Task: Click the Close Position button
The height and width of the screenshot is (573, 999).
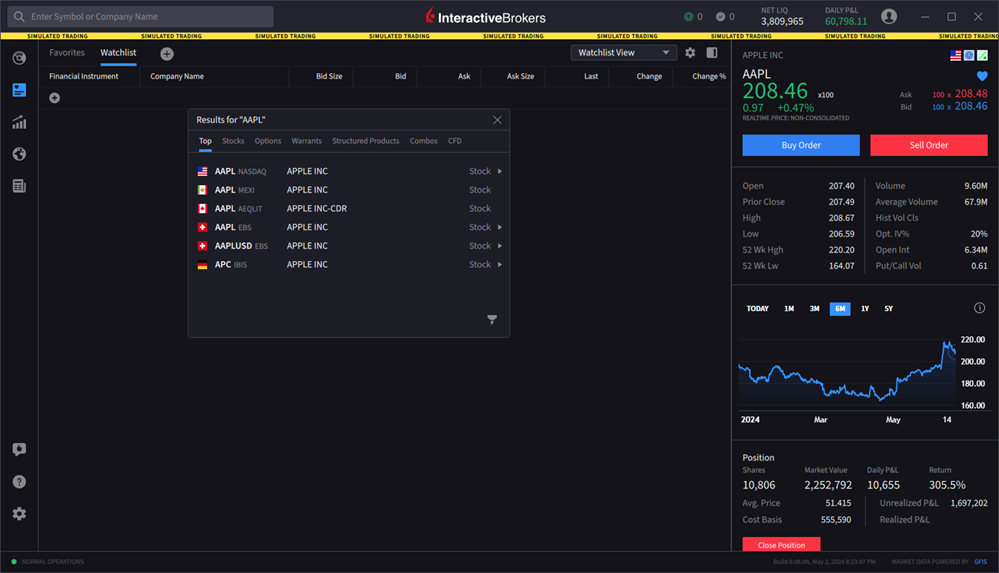Action: (781, 544)
